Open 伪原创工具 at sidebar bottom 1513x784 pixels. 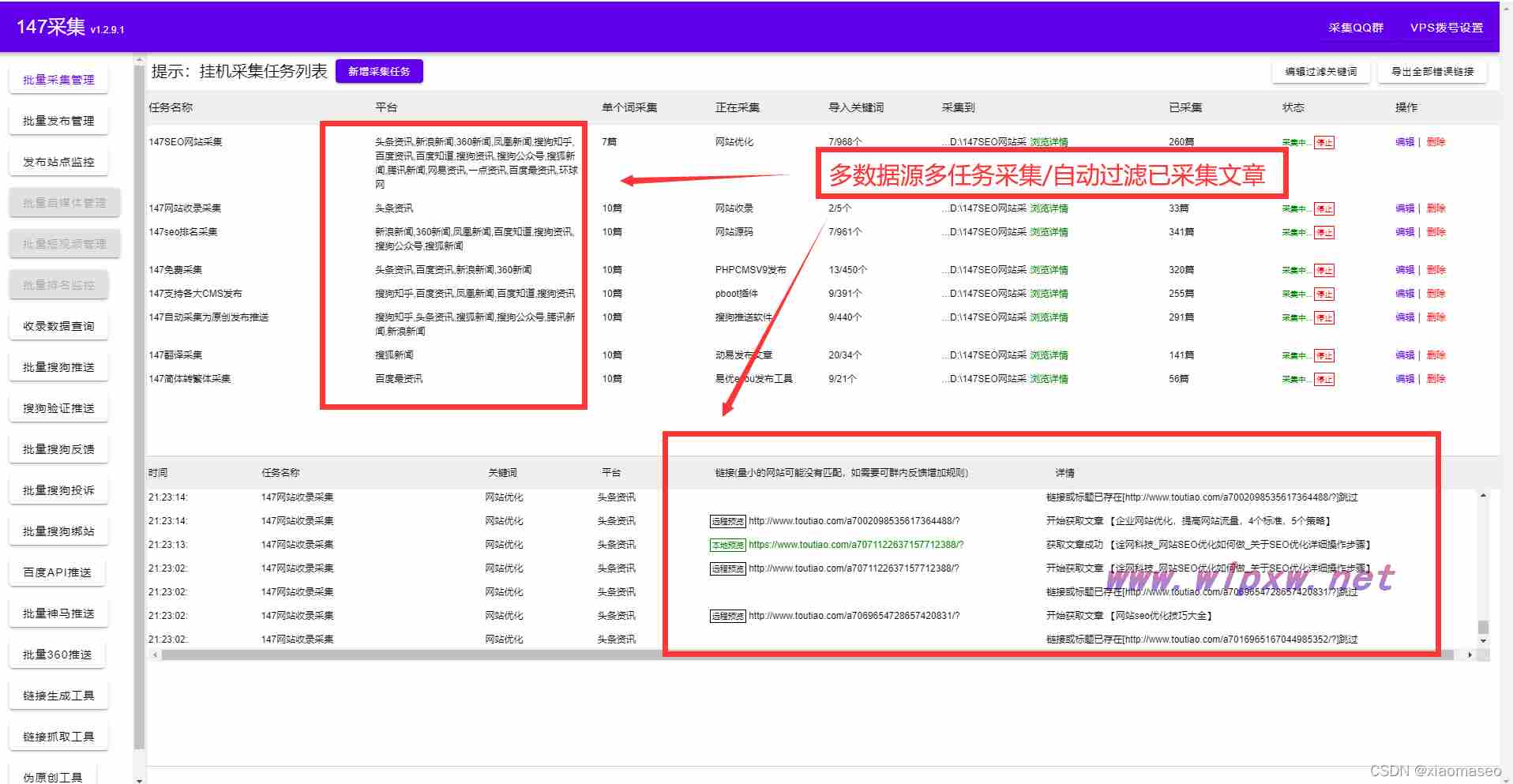(52, 776)
